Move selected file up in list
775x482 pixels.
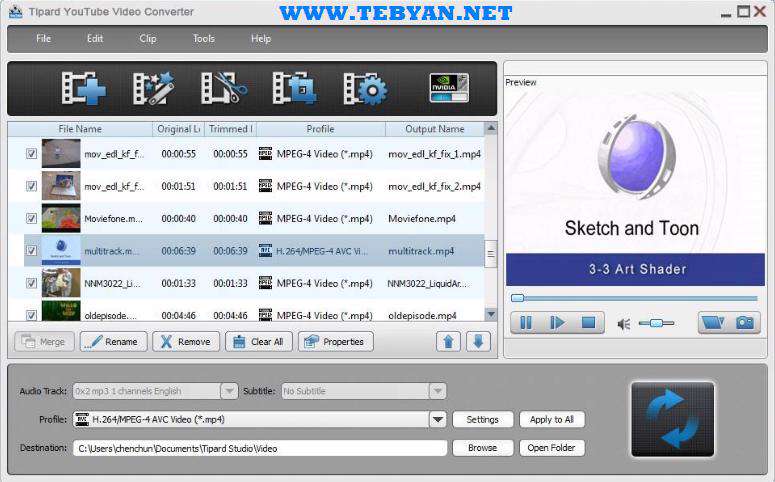[x=448, y=342]
